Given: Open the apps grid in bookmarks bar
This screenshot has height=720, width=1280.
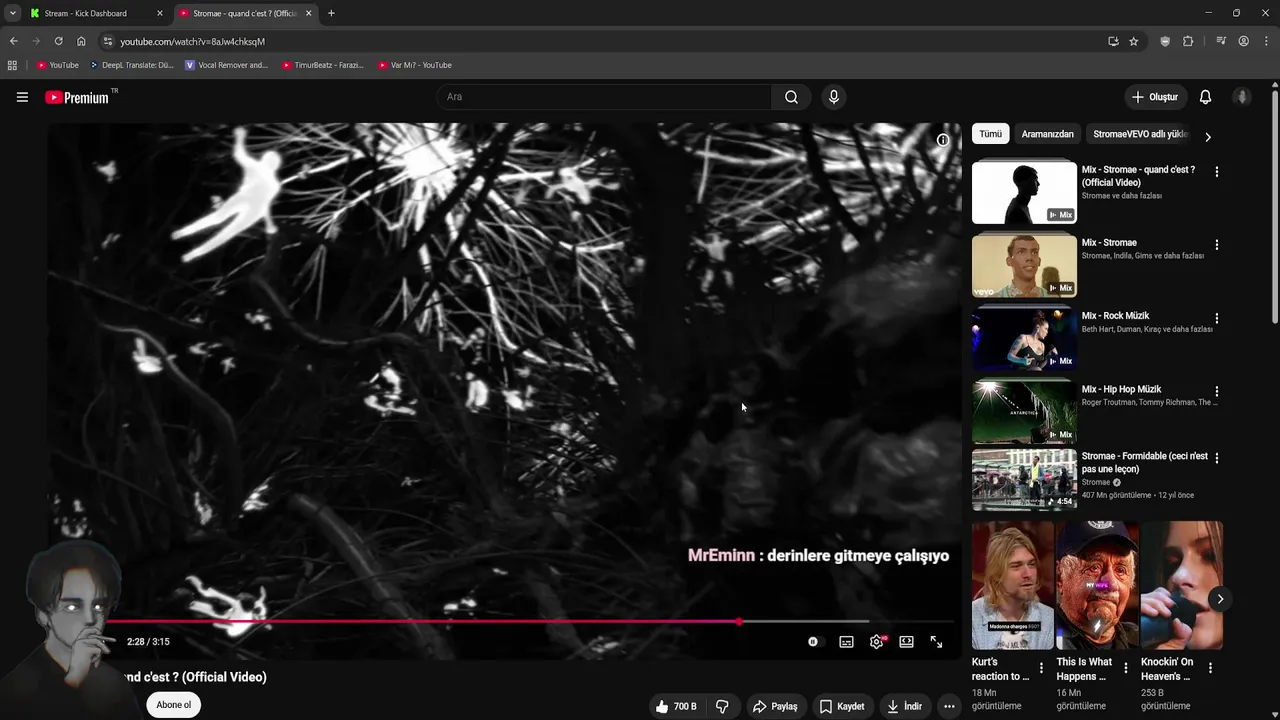Looking at the screenshot, I should [x=12, y=65].
